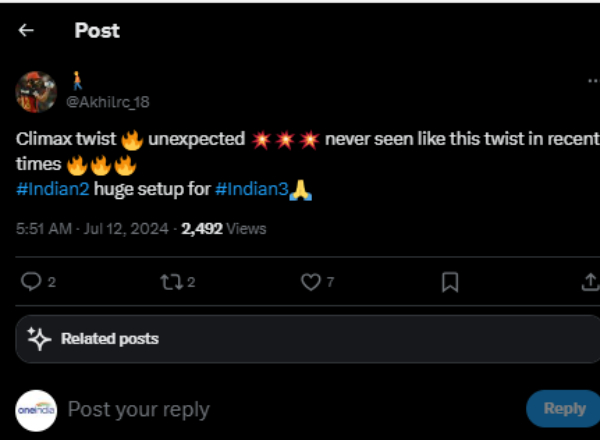Image resolution: width=600 pixels, height=440 pixels.
Task: Visit the @Akhilrc_18 profile handle
Action: (108, 102)
